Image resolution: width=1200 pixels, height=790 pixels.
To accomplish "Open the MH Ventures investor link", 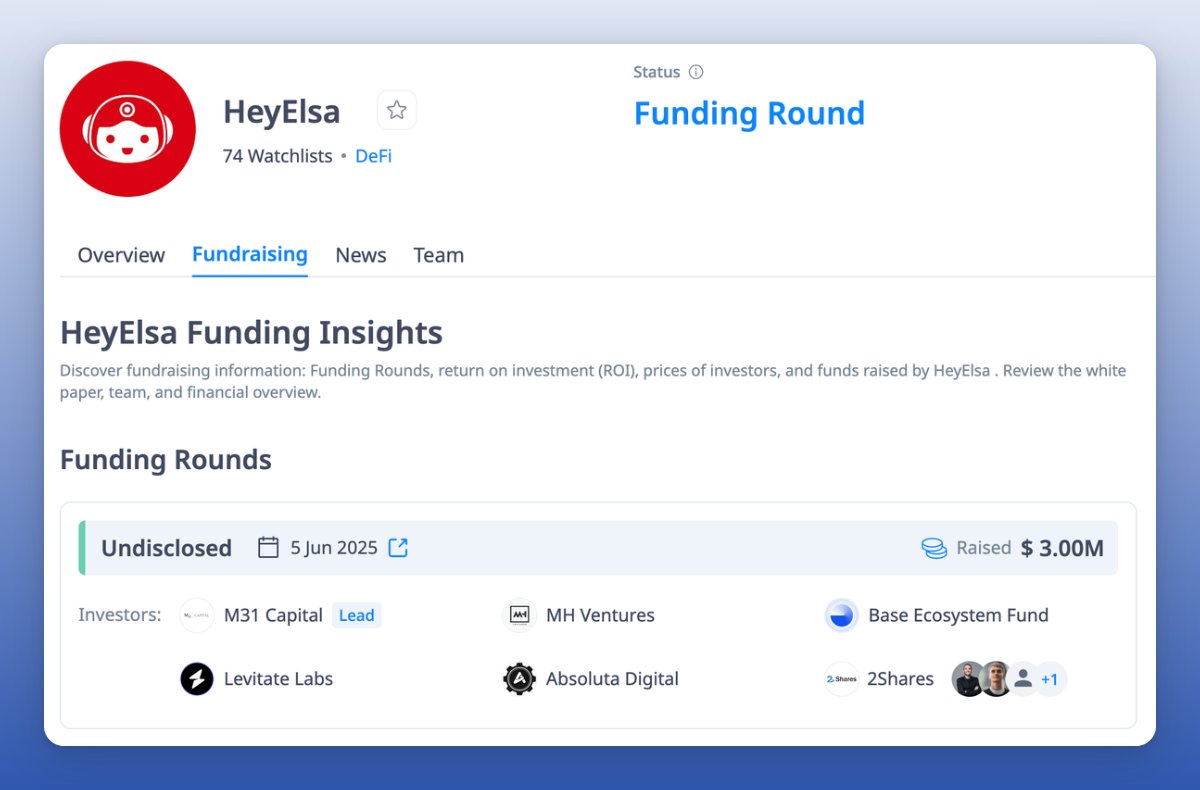I will pyautogui.click(x=600, y=615).
